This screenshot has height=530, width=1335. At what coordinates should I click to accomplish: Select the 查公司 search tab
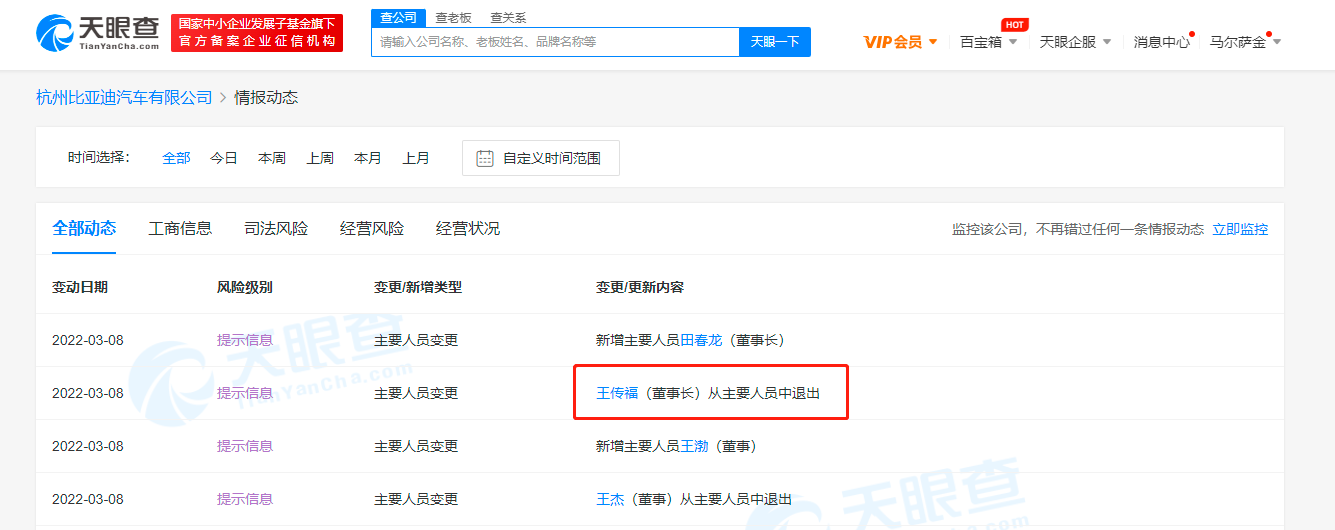pos(398,17)
